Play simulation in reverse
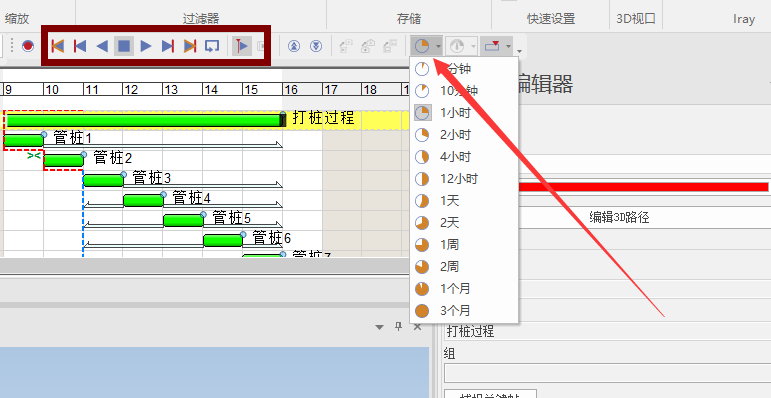Screen dimensions: 771x398 102,46
